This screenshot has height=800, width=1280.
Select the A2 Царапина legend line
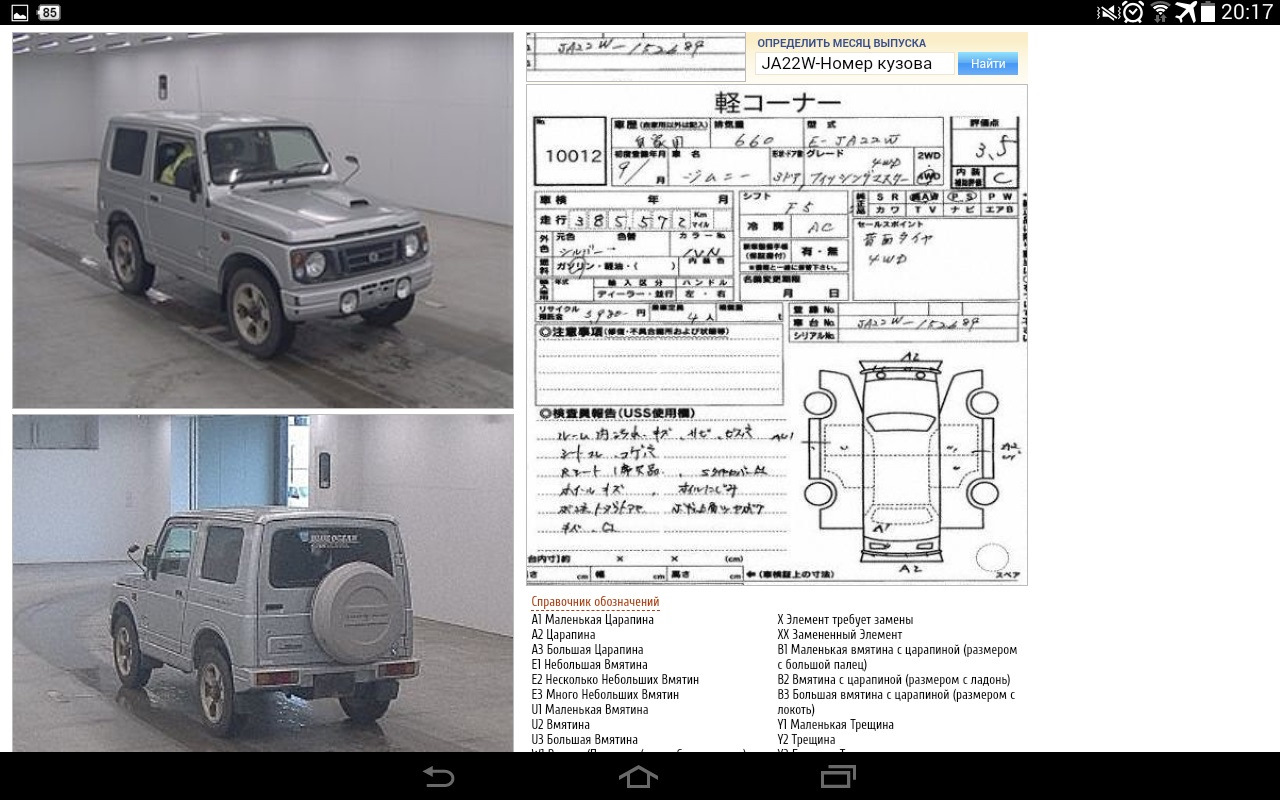pos(563,635)
